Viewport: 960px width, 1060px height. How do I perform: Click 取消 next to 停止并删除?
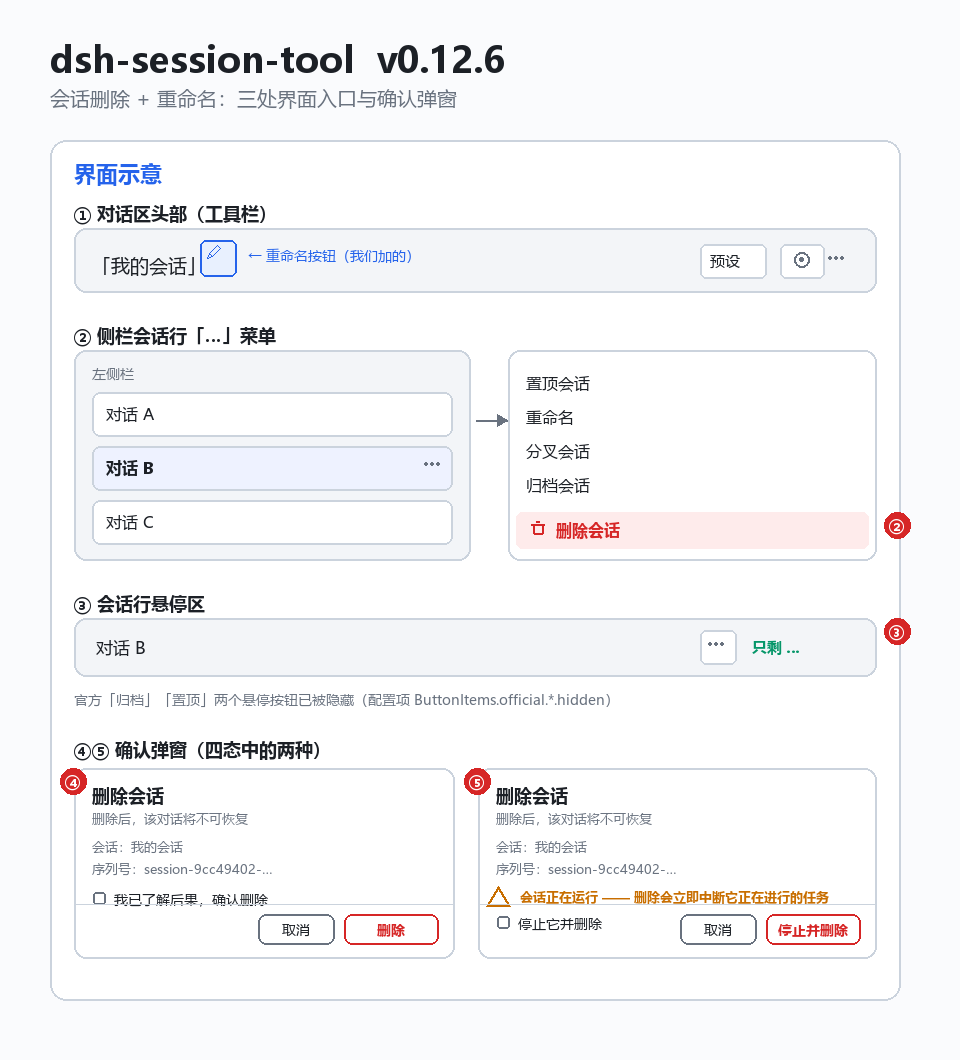coord(718,930)
